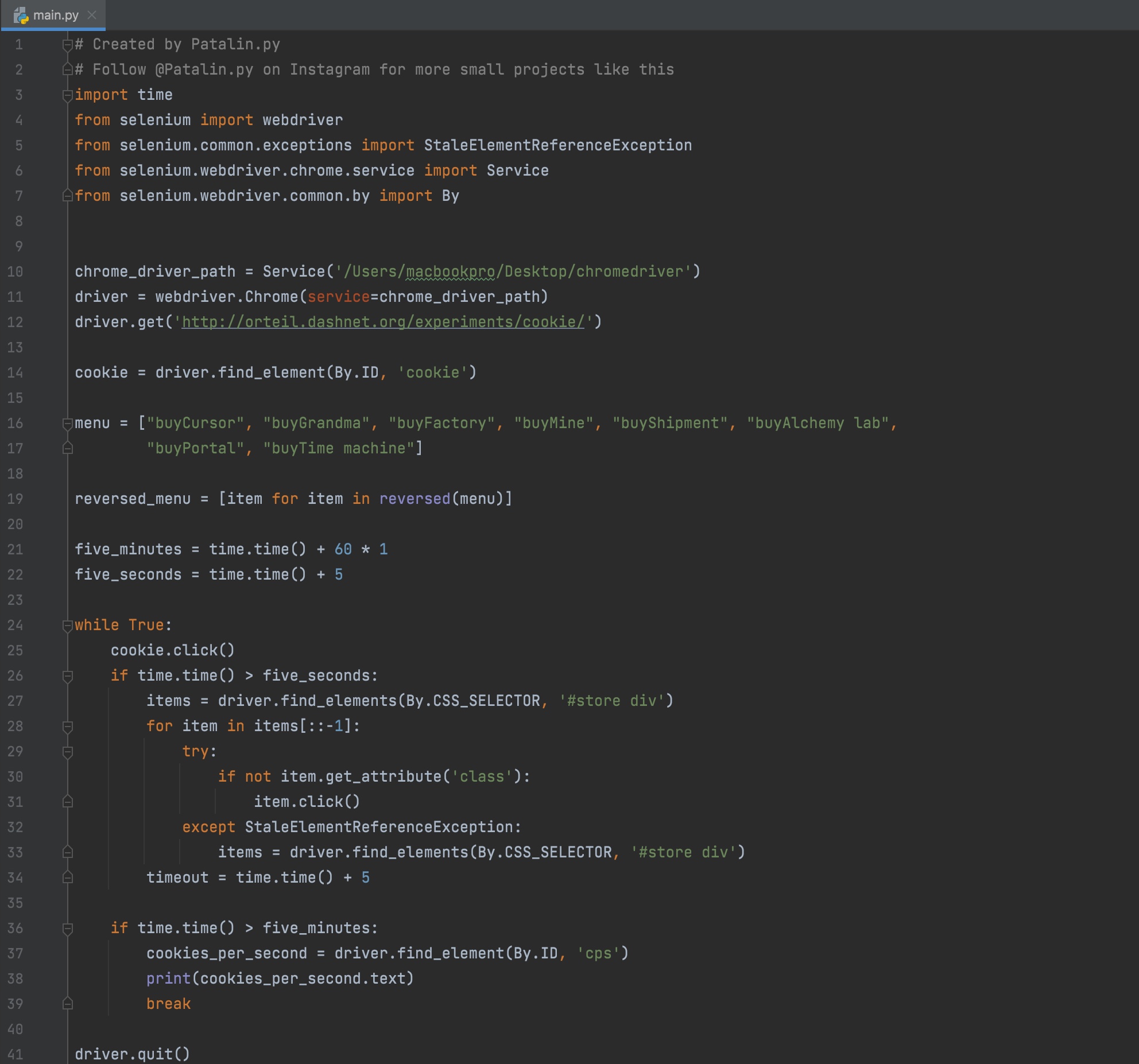Collapse the for loop fold marker on line 28
The width and height of the screenshot is (1139, 1064).
[68, 726]
